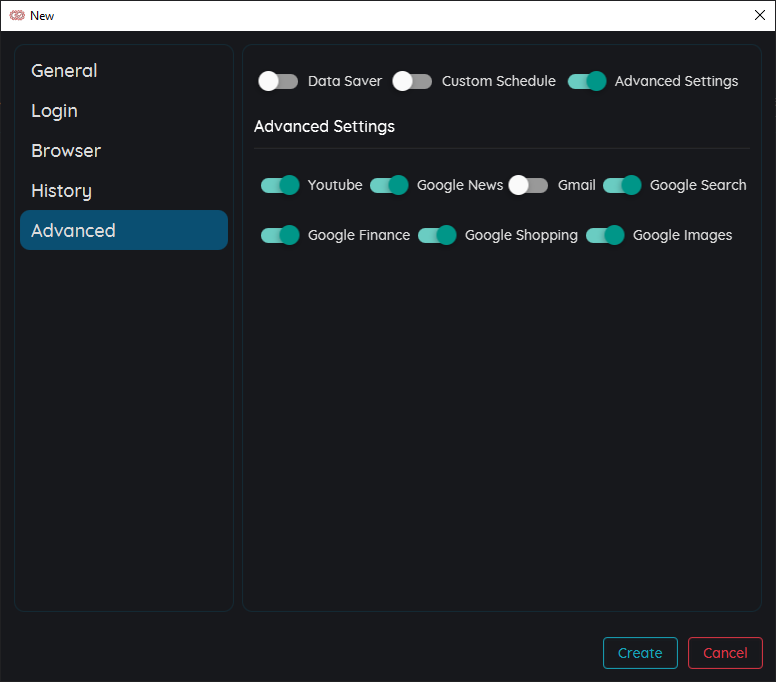Turn off the Youtube toggle
Screen dimensions: 776x682
(280, 185)
